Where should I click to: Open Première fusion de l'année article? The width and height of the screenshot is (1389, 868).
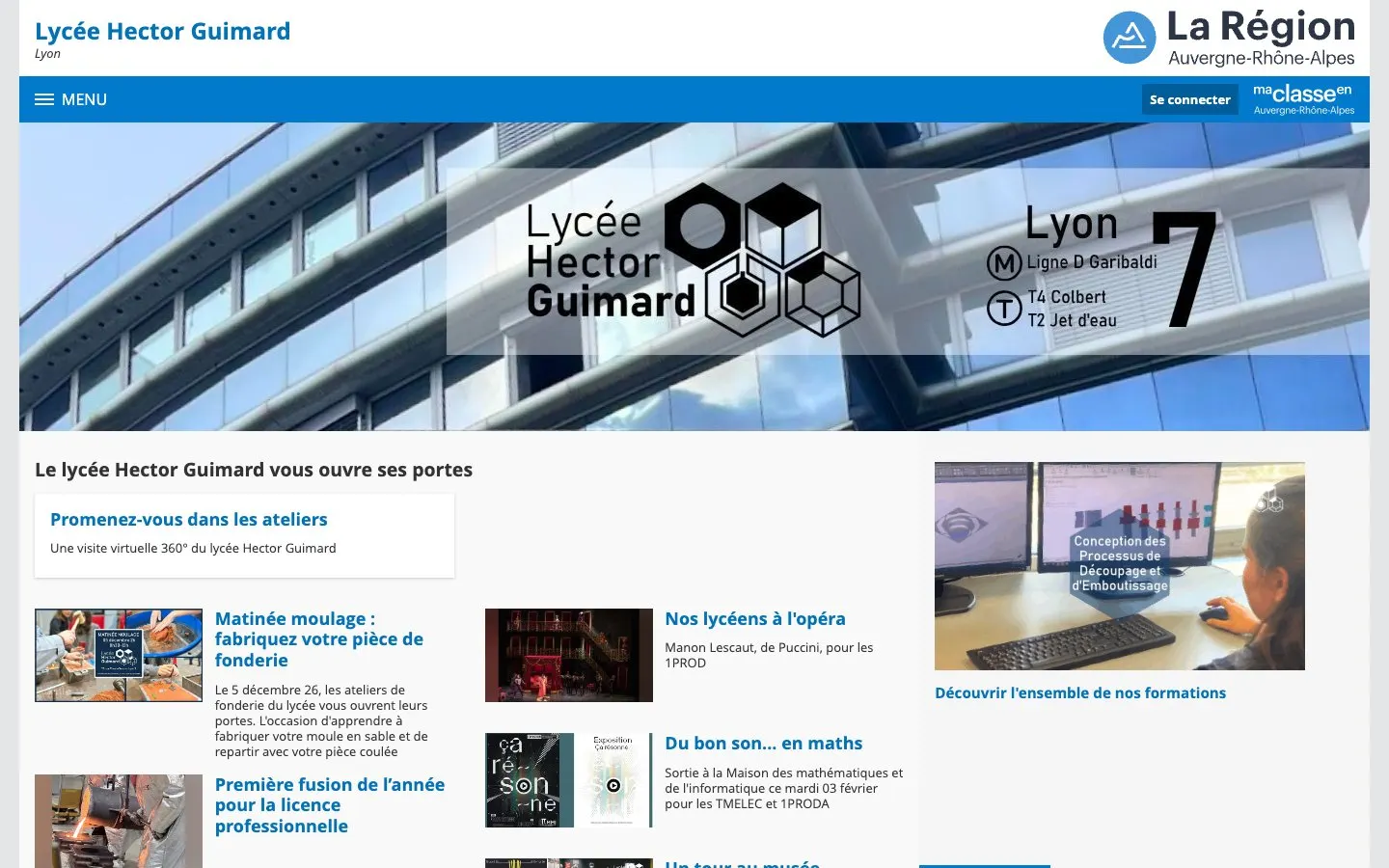330,805
